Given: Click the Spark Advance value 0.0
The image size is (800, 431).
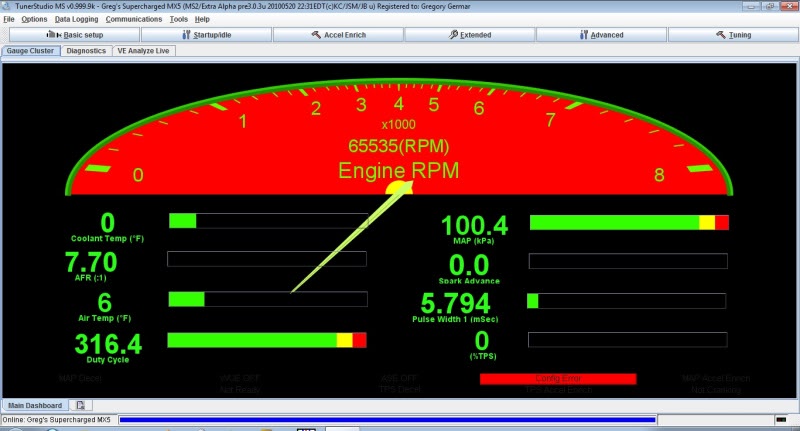Looking at the screenshot, I should coord(469,265).
